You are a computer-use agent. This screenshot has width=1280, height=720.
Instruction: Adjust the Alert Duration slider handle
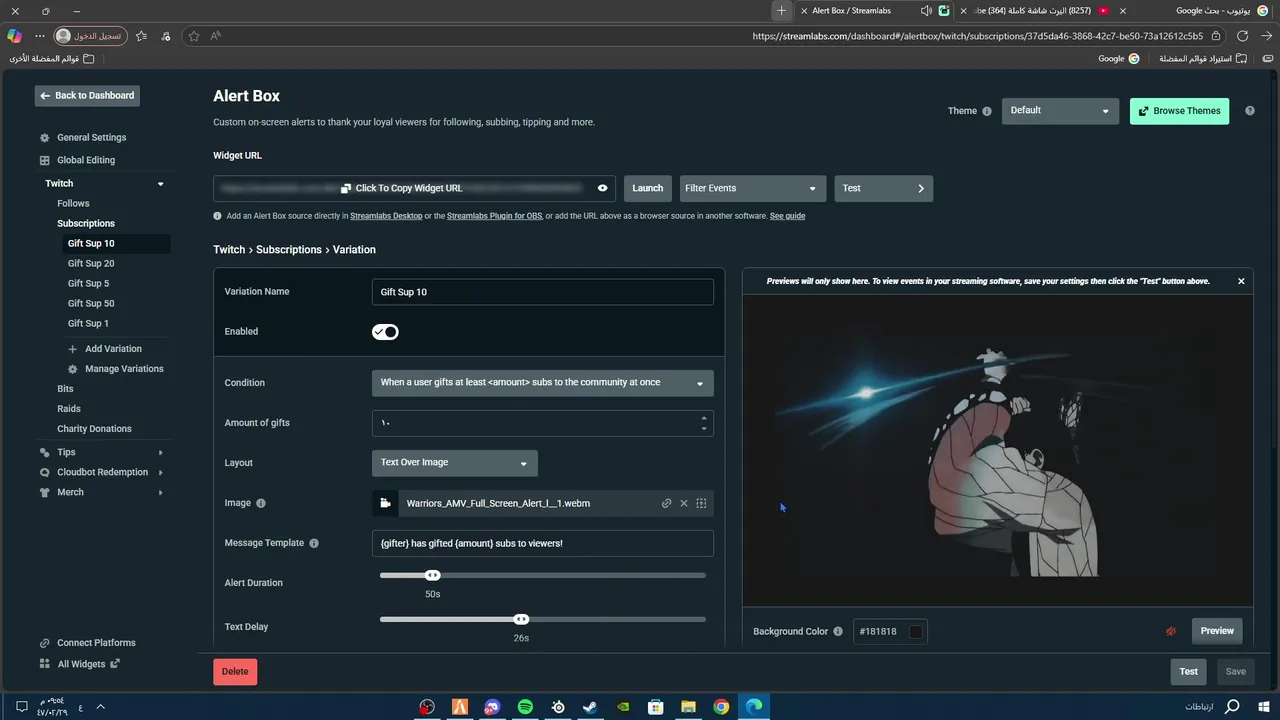point(432,575)
